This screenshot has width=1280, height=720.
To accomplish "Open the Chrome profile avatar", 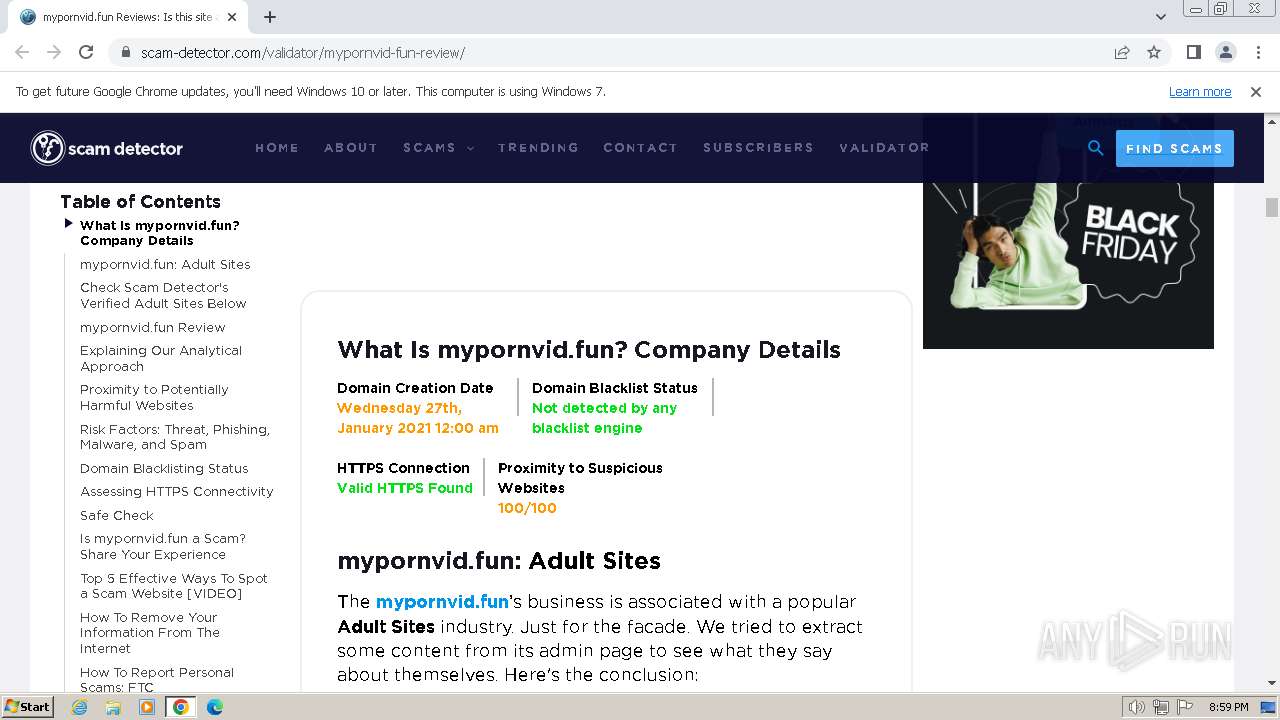I will tap(1225, 52).
